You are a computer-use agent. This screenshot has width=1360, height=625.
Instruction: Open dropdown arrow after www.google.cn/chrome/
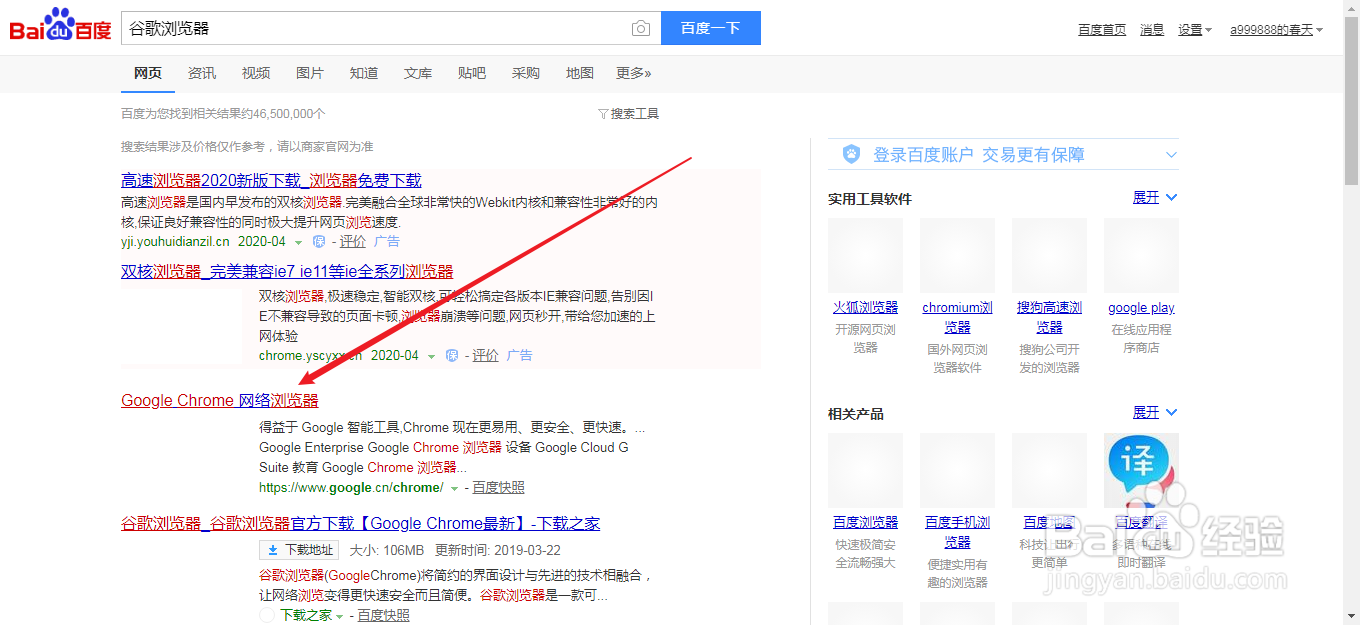coord(454,489)
